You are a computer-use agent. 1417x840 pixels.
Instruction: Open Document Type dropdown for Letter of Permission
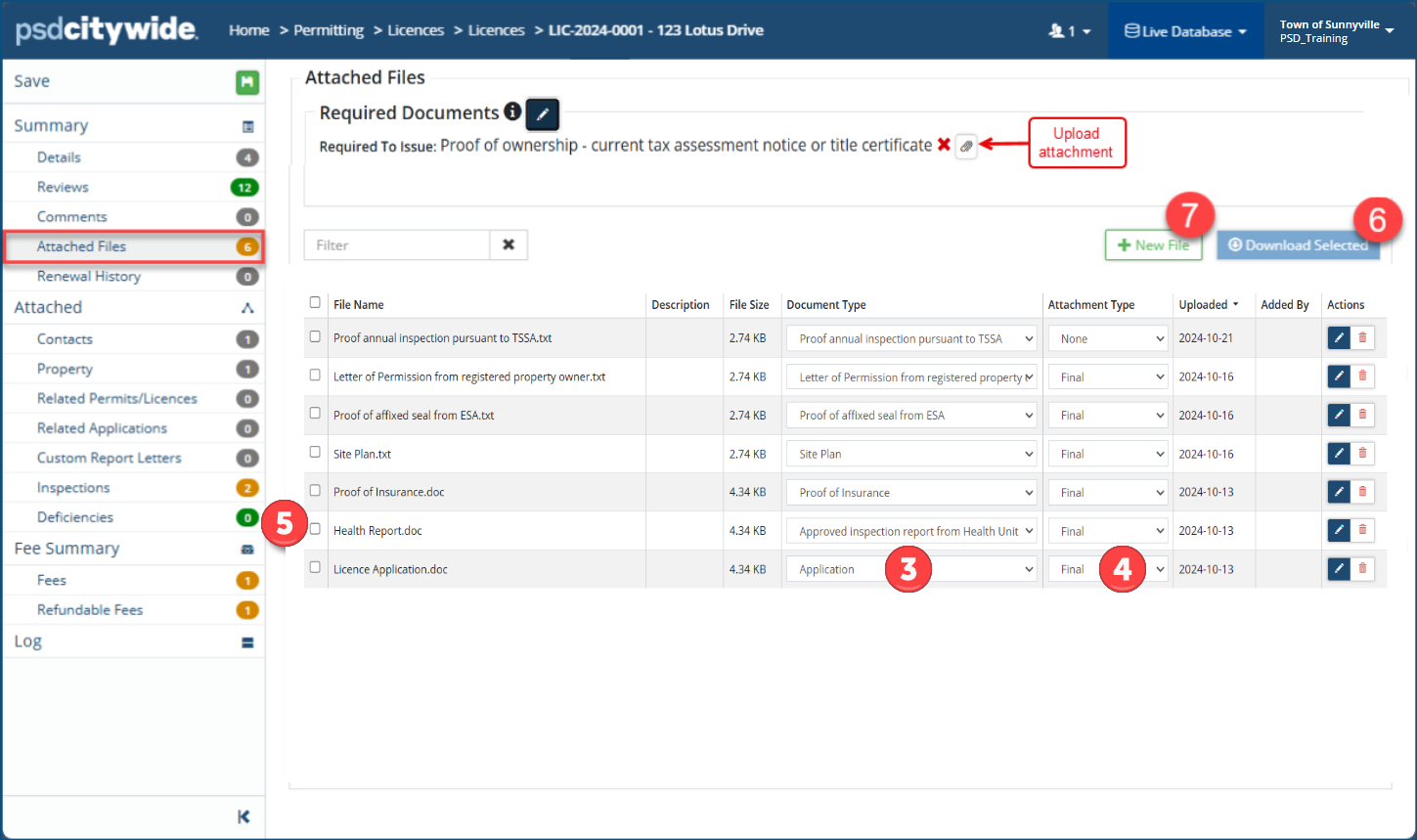pos(911,376)
